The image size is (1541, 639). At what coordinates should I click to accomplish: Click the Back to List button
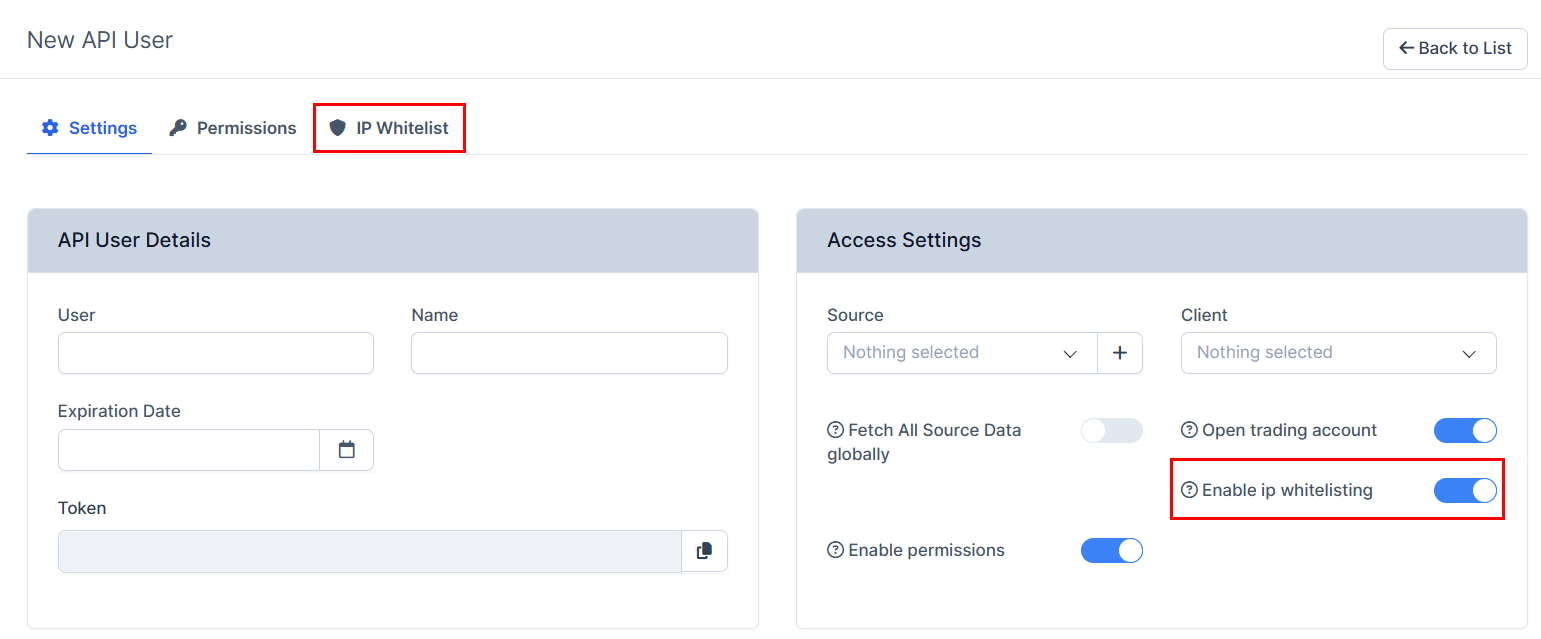(x=1454, y=48)
